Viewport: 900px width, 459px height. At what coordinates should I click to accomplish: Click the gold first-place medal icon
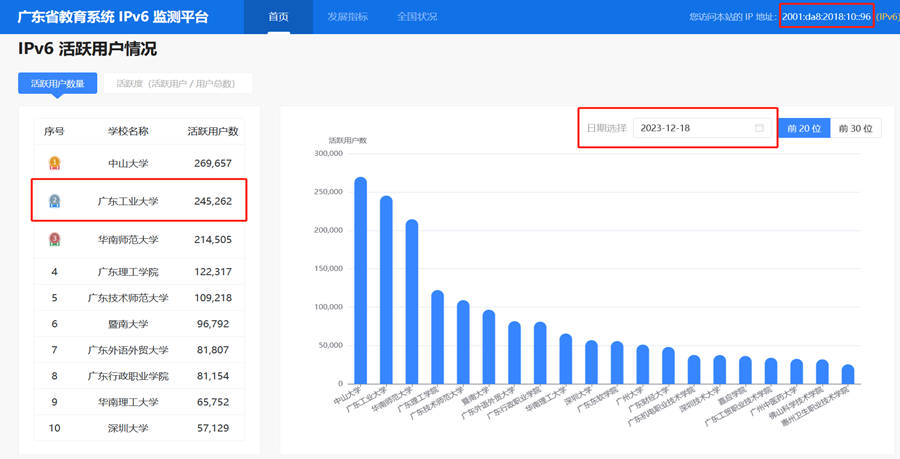click(x=54, y=162)
